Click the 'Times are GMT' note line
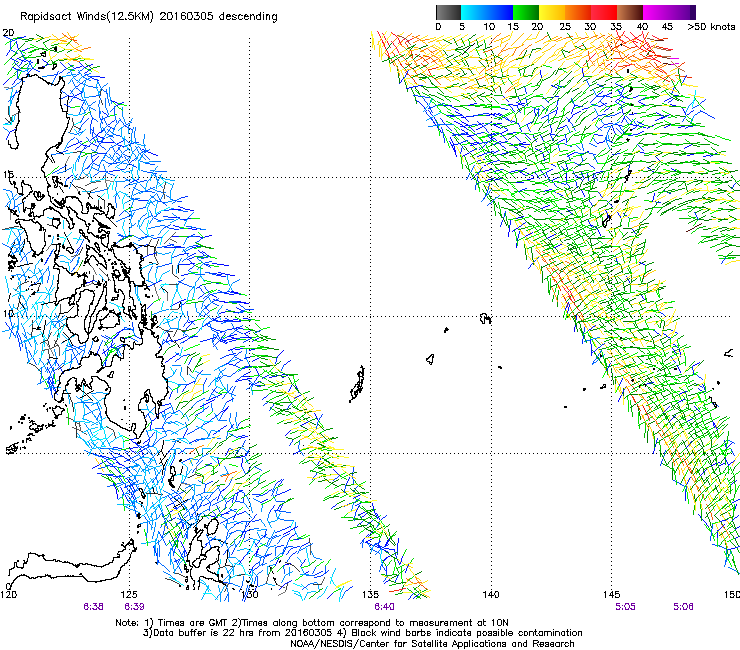 [312, 623]
